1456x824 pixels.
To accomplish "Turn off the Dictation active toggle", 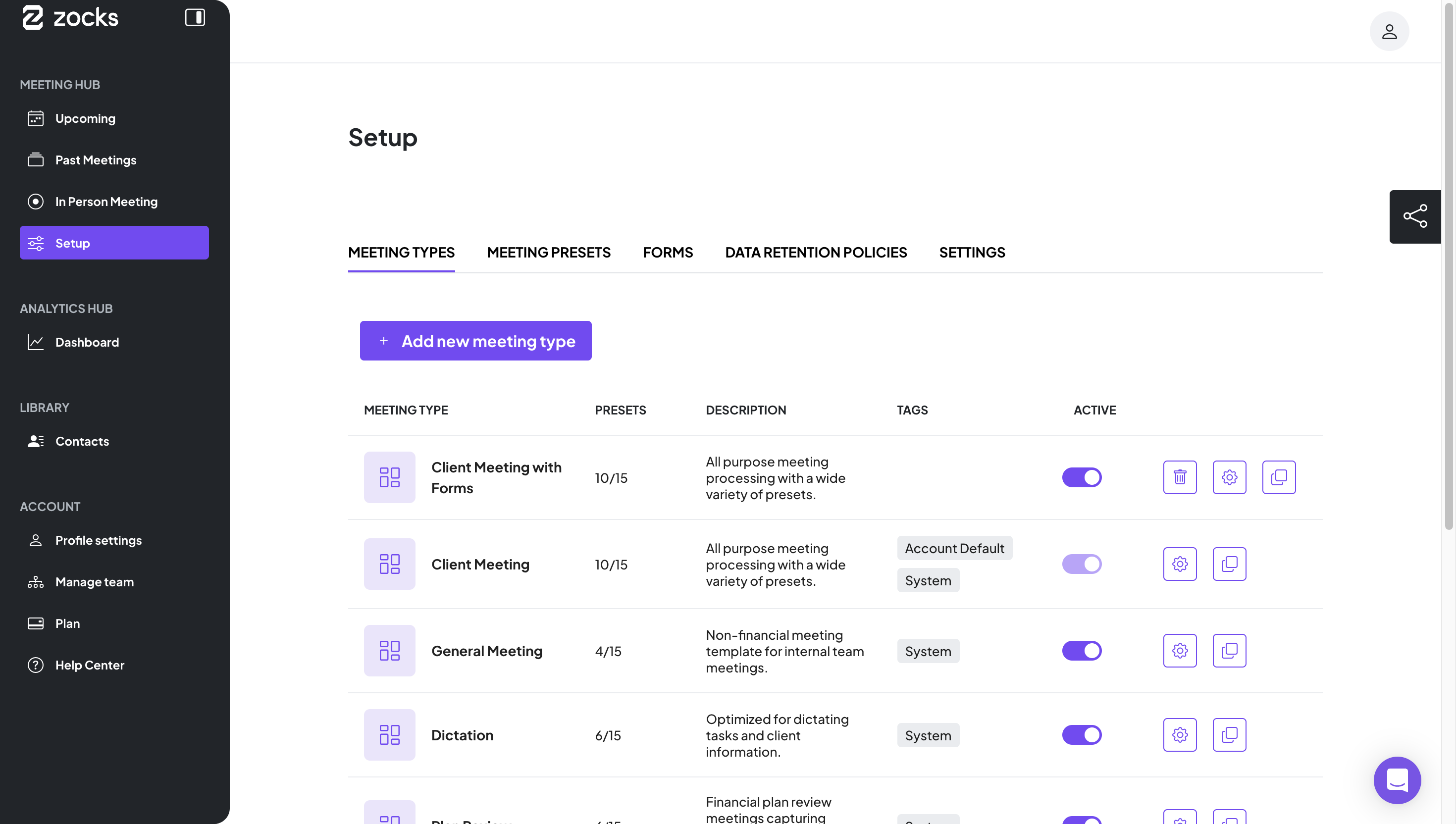I will pyautogui.click(x=1082, y=734).
